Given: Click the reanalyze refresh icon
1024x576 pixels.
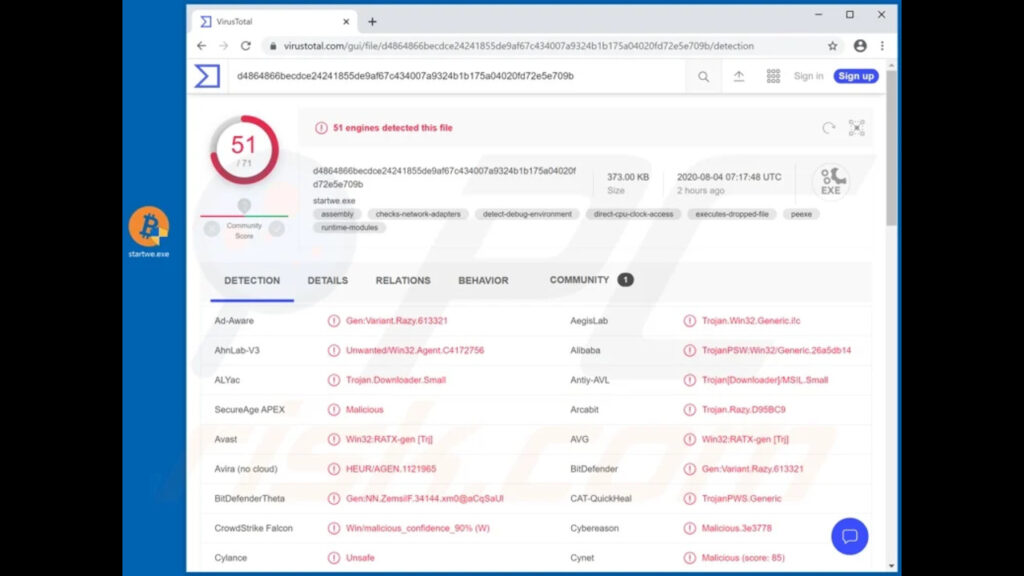Looking at the screenshot, I should 829,128.
